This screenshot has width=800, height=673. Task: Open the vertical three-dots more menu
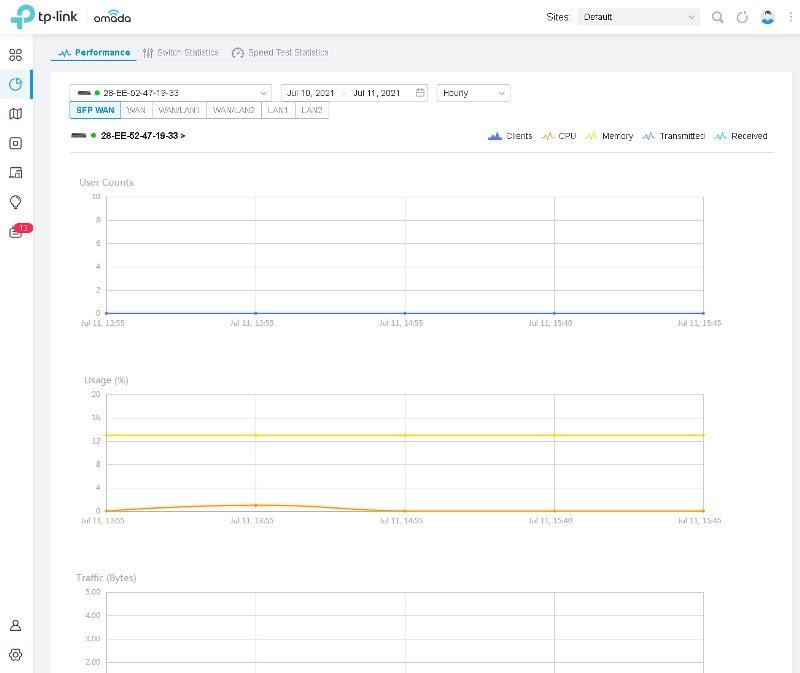coord(791,17)
